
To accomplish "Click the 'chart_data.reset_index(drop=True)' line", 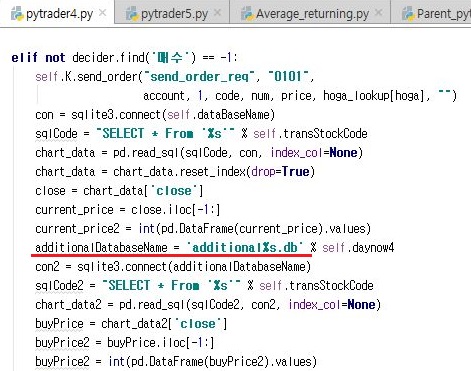I will point(175,172).
